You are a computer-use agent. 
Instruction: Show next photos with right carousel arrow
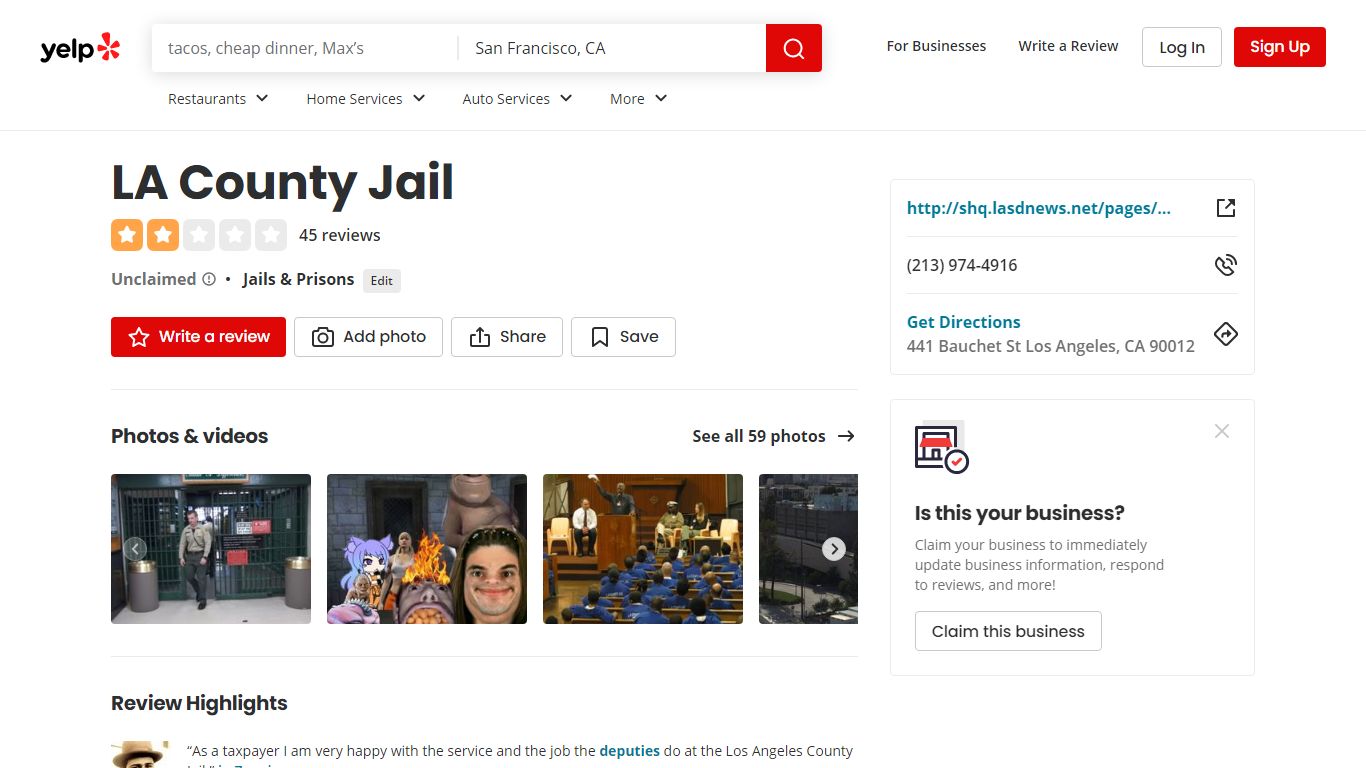coord(834,549)
